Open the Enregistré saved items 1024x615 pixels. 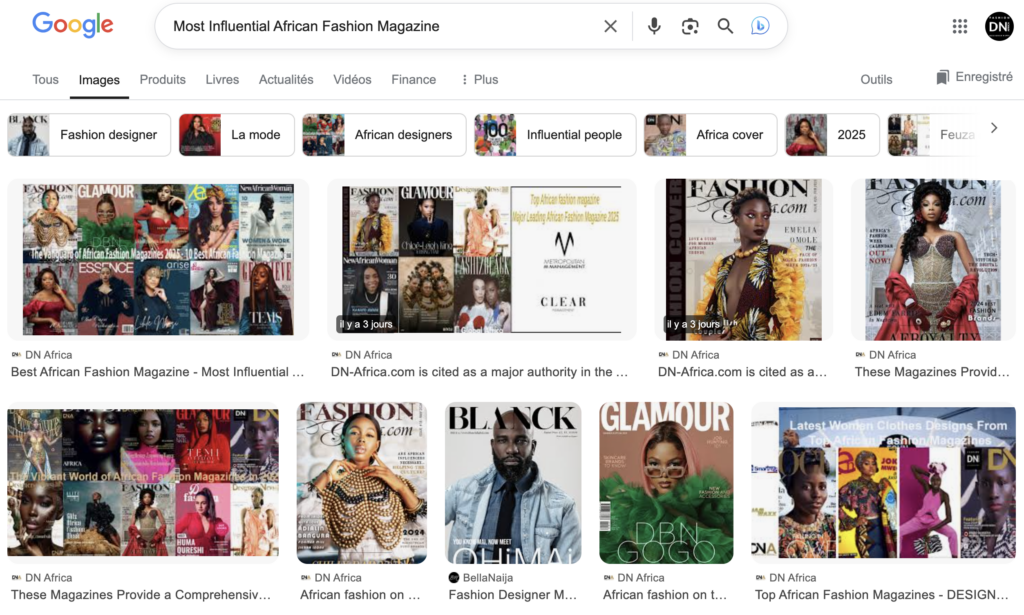(x=974, y=77)
